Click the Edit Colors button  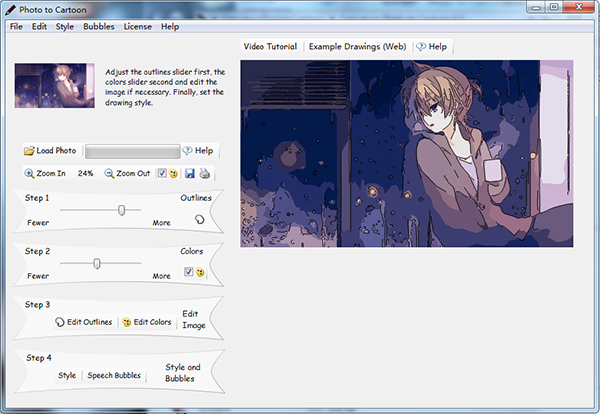click(x=146, y=322)
